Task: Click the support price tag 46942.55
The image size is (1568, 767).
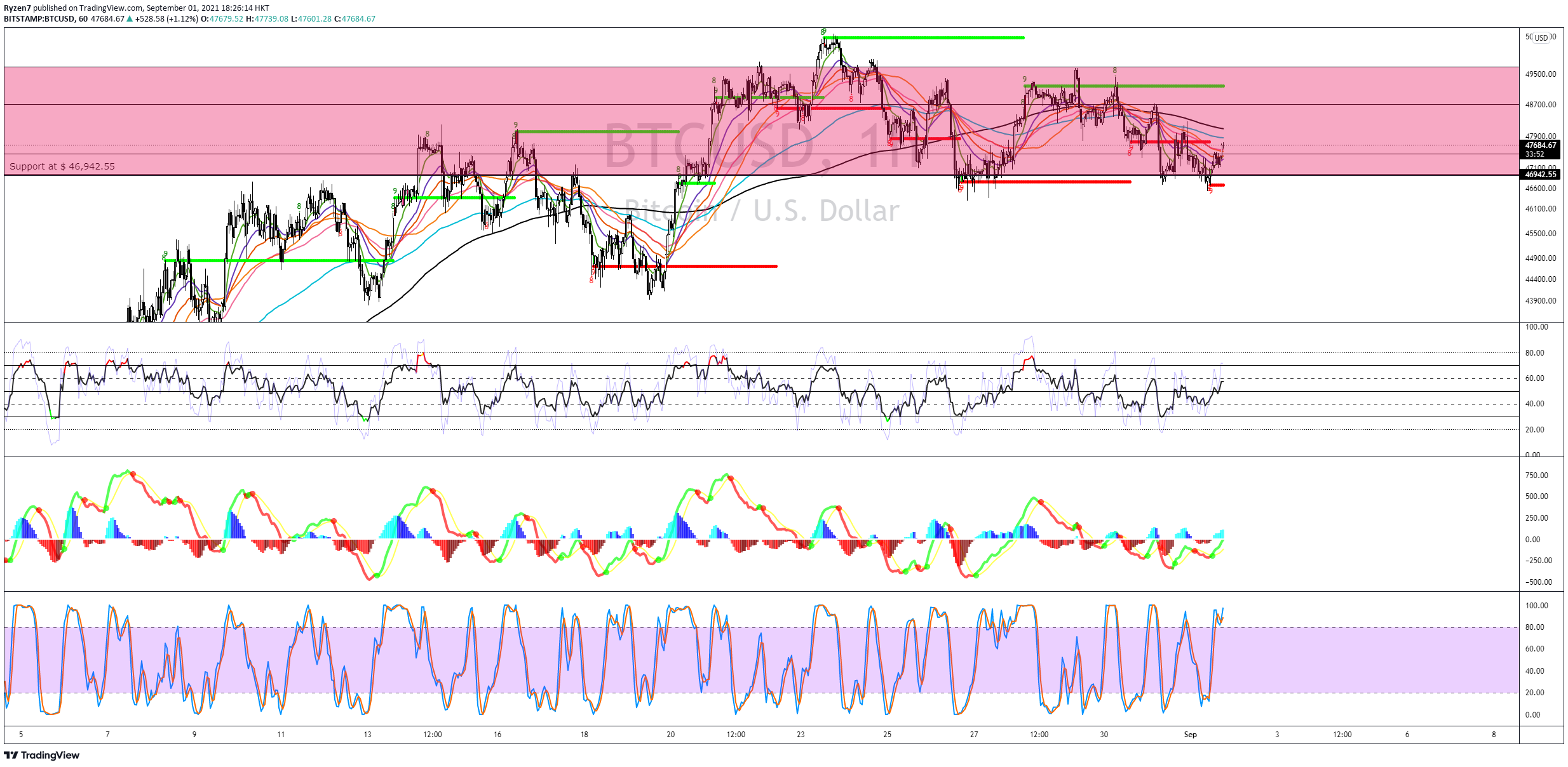Action: 1541,175
